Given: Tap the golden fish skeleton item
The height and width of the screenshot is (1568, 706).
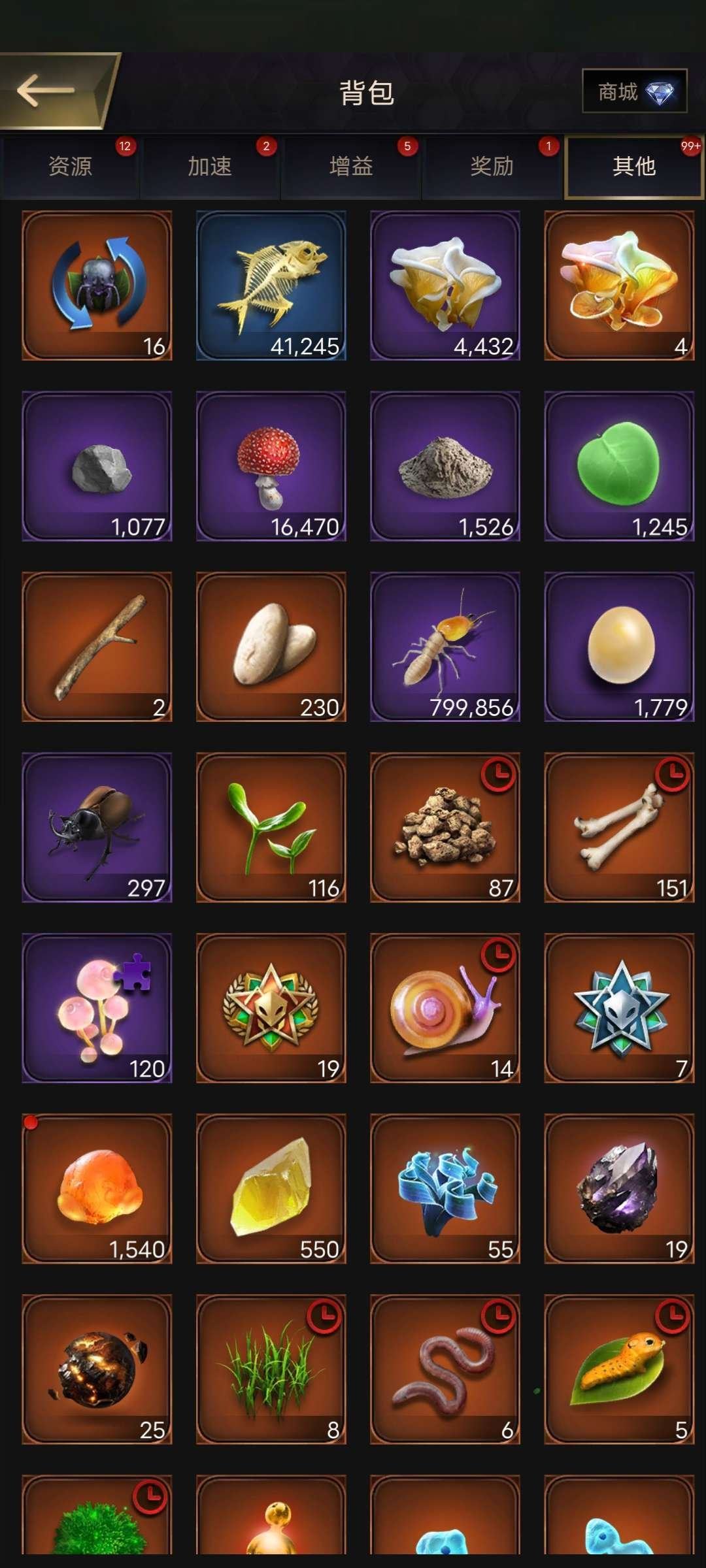Looking at the screenshot, I should point(271,285).
